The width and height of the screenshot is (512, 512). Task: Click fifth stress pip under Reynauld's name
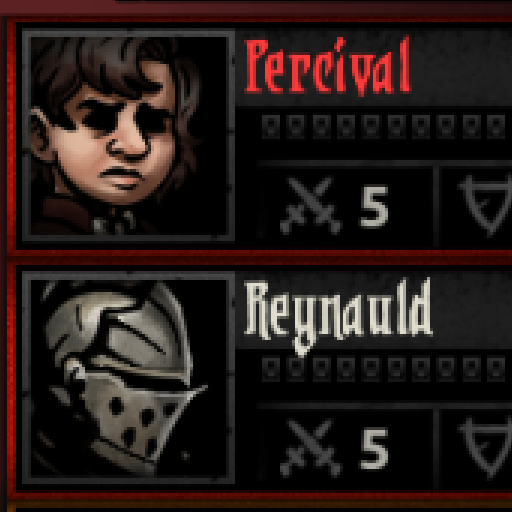click(371, 369)
